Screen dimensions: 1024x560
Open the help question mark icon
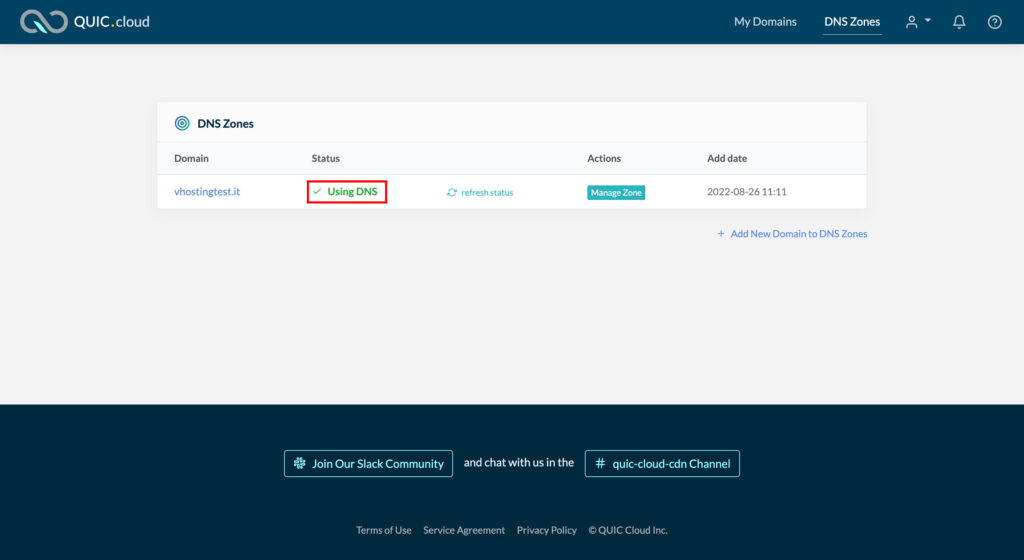pos(994,22)
